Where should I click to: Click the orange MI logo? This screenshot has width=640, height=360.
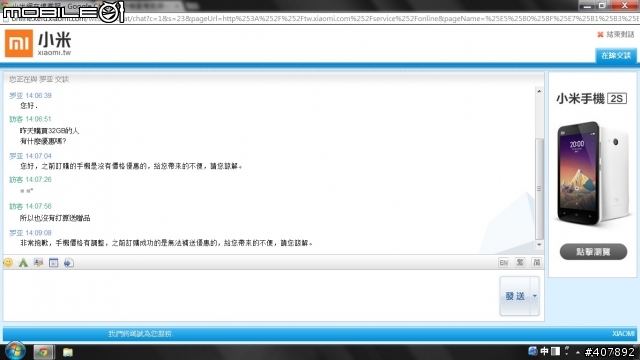[19, 43]
